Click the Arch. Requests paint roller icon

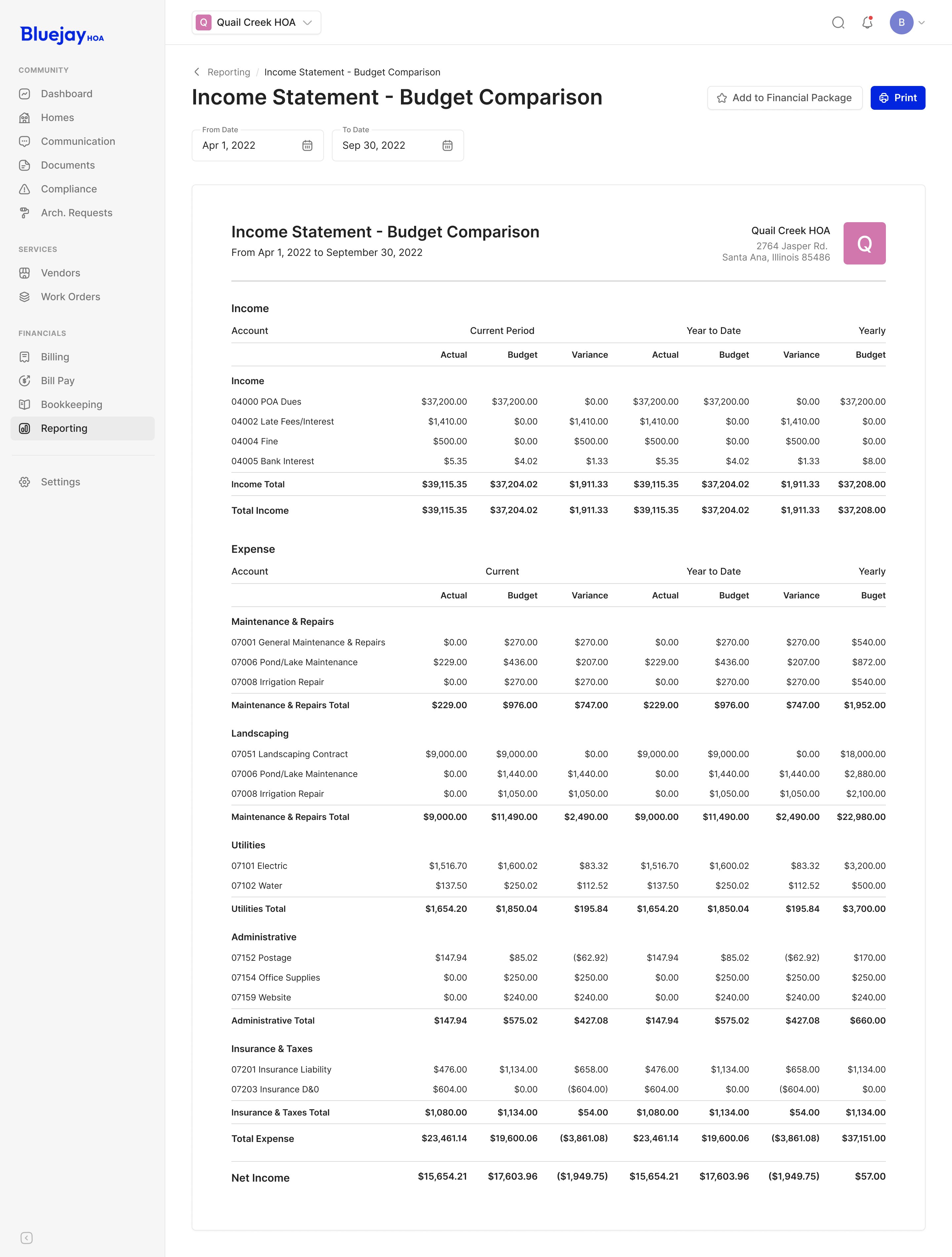click(24, 213)
